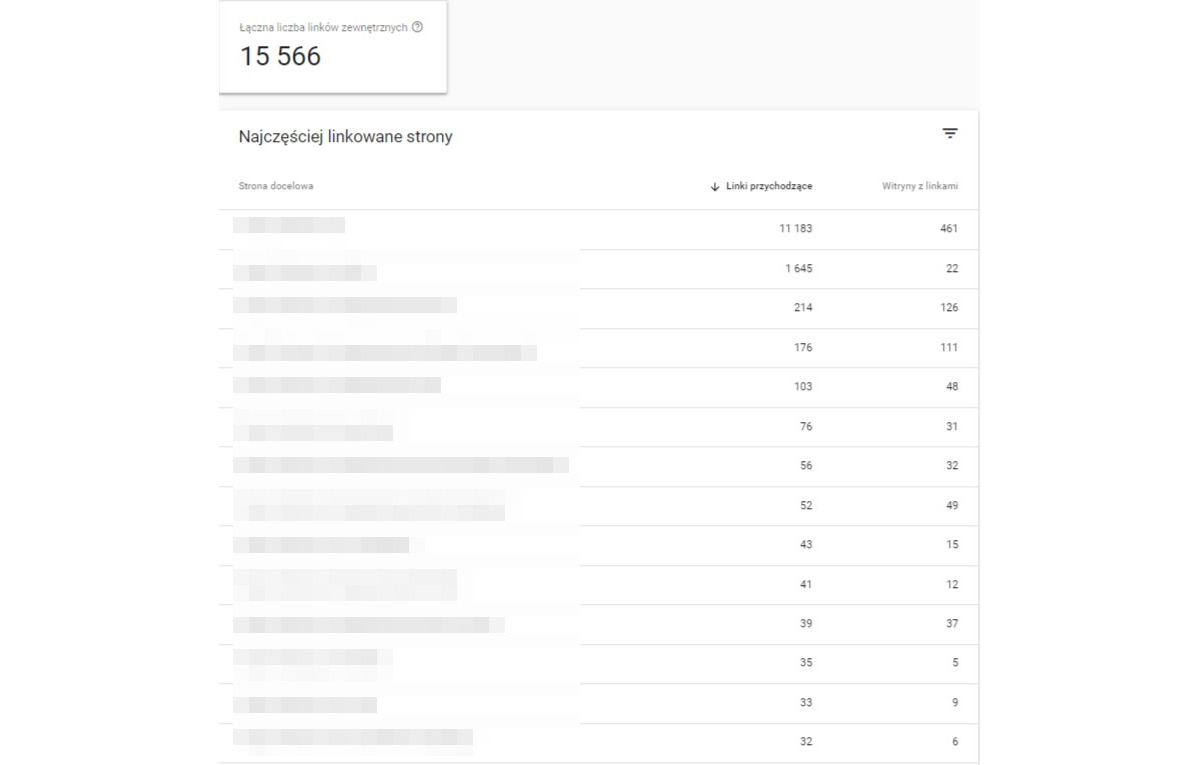Click the row with 76 incoming links
Viewport: 1200px width, 765px height.
(598, 427)
